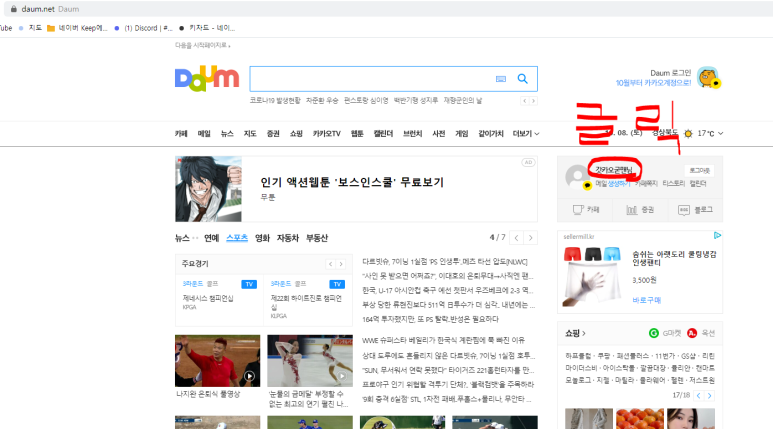Image resolution: width=773 pixels, height=429 pixels.
Task: Click the lock icon in address bar
Action: point(13,9)
